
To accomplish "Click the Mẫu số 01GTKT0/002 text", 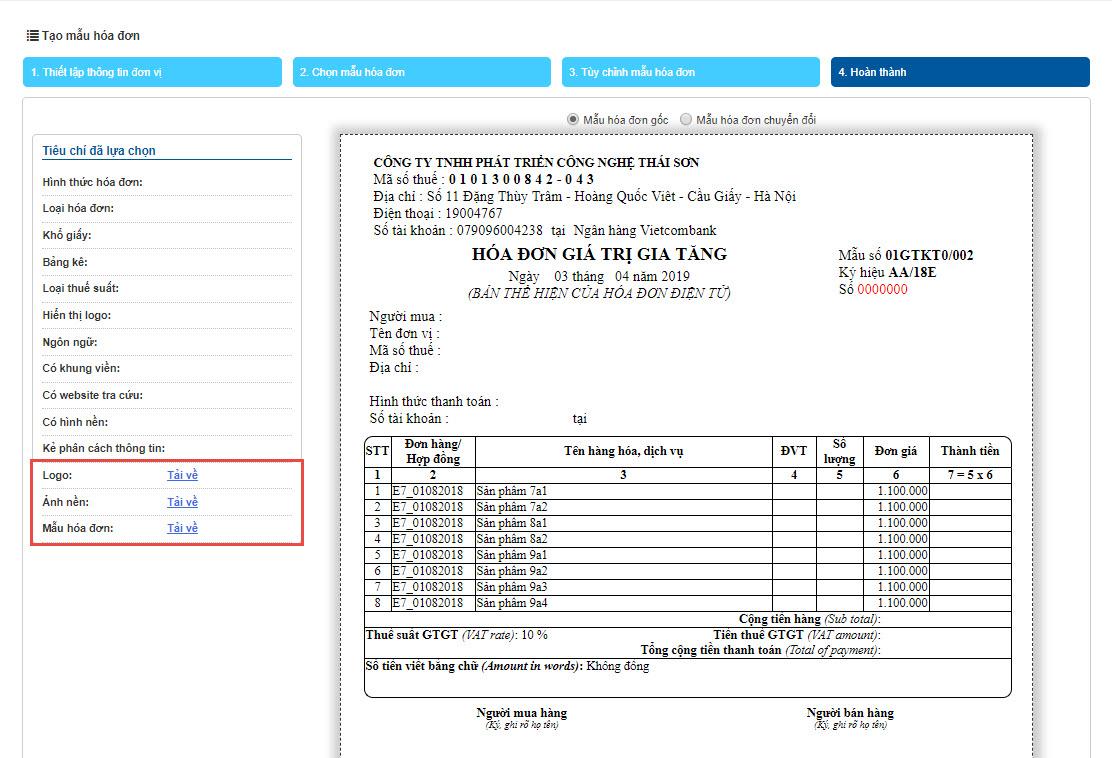I will pyautogui.click(x=905, y=255).
